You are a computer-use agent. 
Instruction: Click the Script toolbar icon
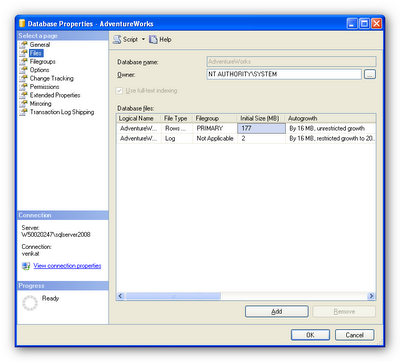117,40
